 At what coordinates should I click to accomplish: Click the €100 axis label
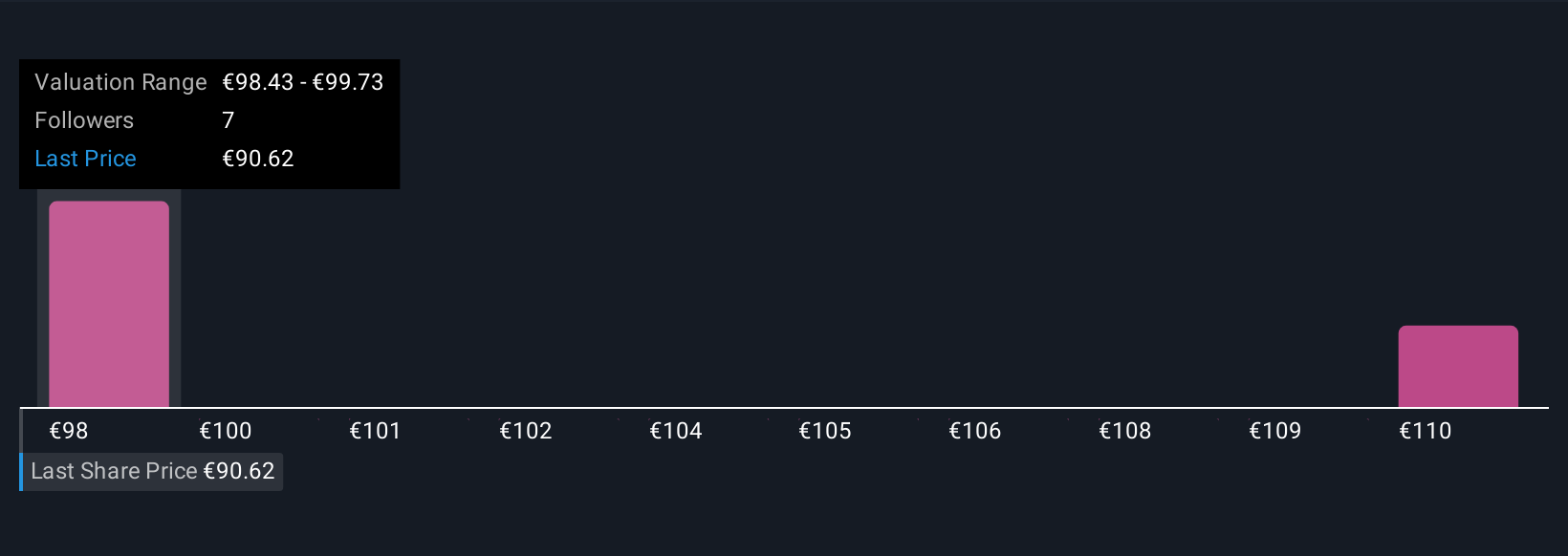[x=226, y=431]
